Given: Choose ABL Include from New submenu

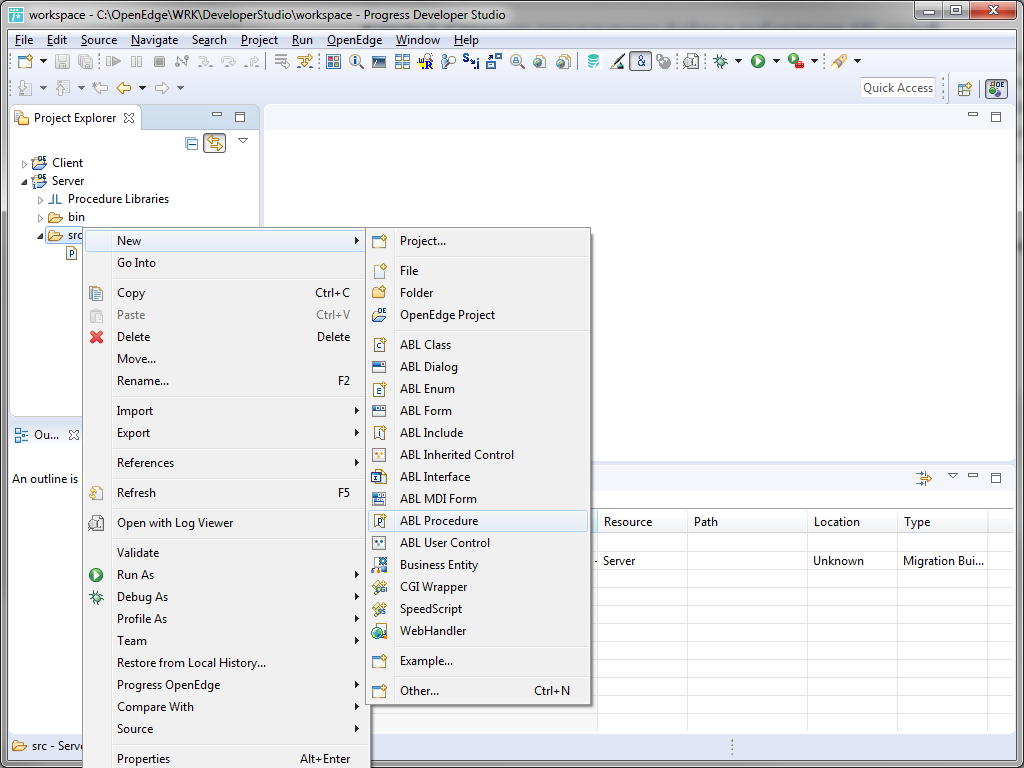Looking at the screenshot, I should pyautogui.click(x=479, y=433).
